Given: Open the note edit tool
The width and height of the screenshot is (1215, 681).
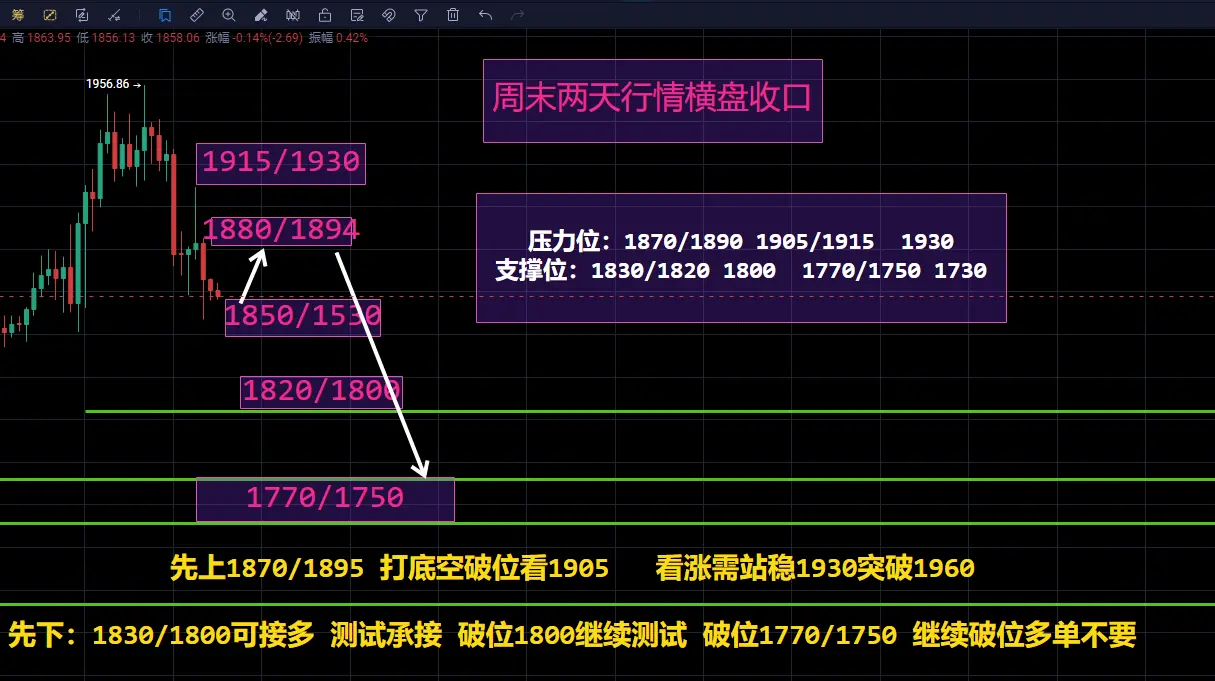Looking at the screenshot, I should tap(357, 15).
